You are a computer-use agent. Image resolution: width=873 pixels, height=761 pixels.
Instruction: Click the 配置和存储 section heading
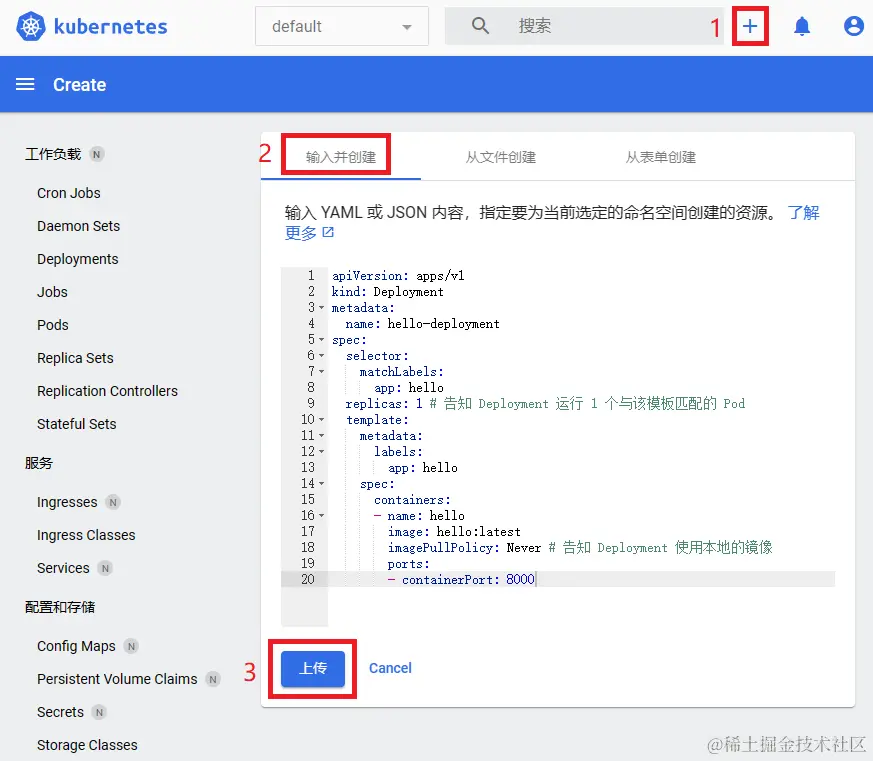point(60,607)
